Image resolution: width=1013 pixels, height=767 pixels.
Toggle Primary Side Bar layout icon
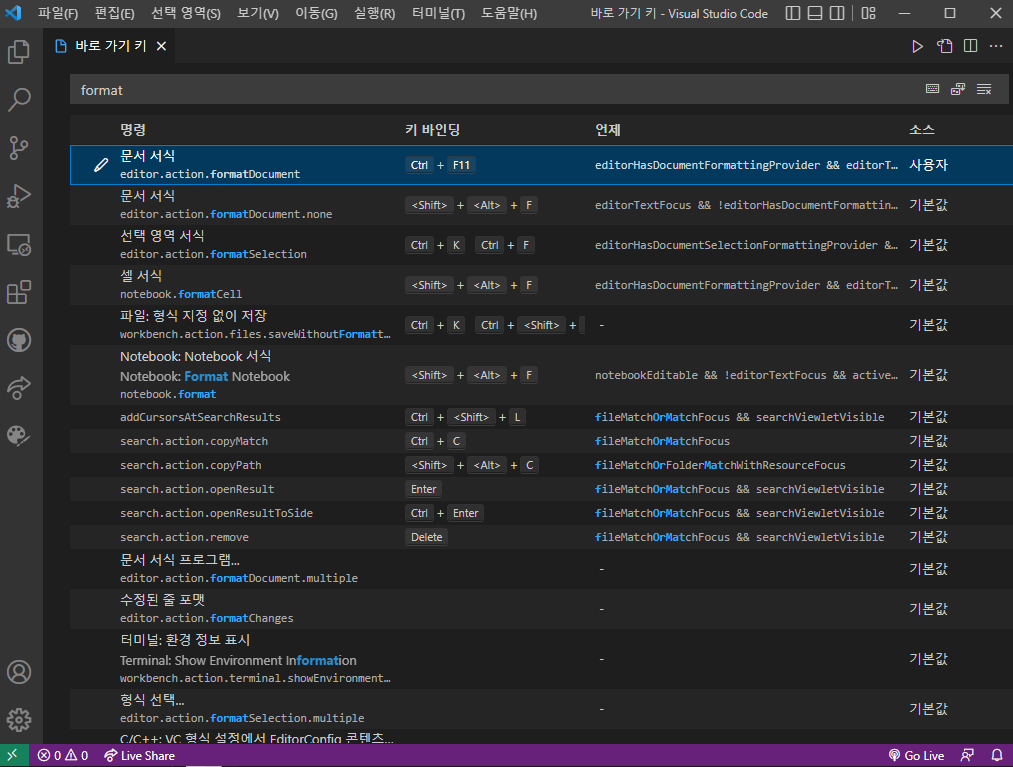tap(793, 13)
